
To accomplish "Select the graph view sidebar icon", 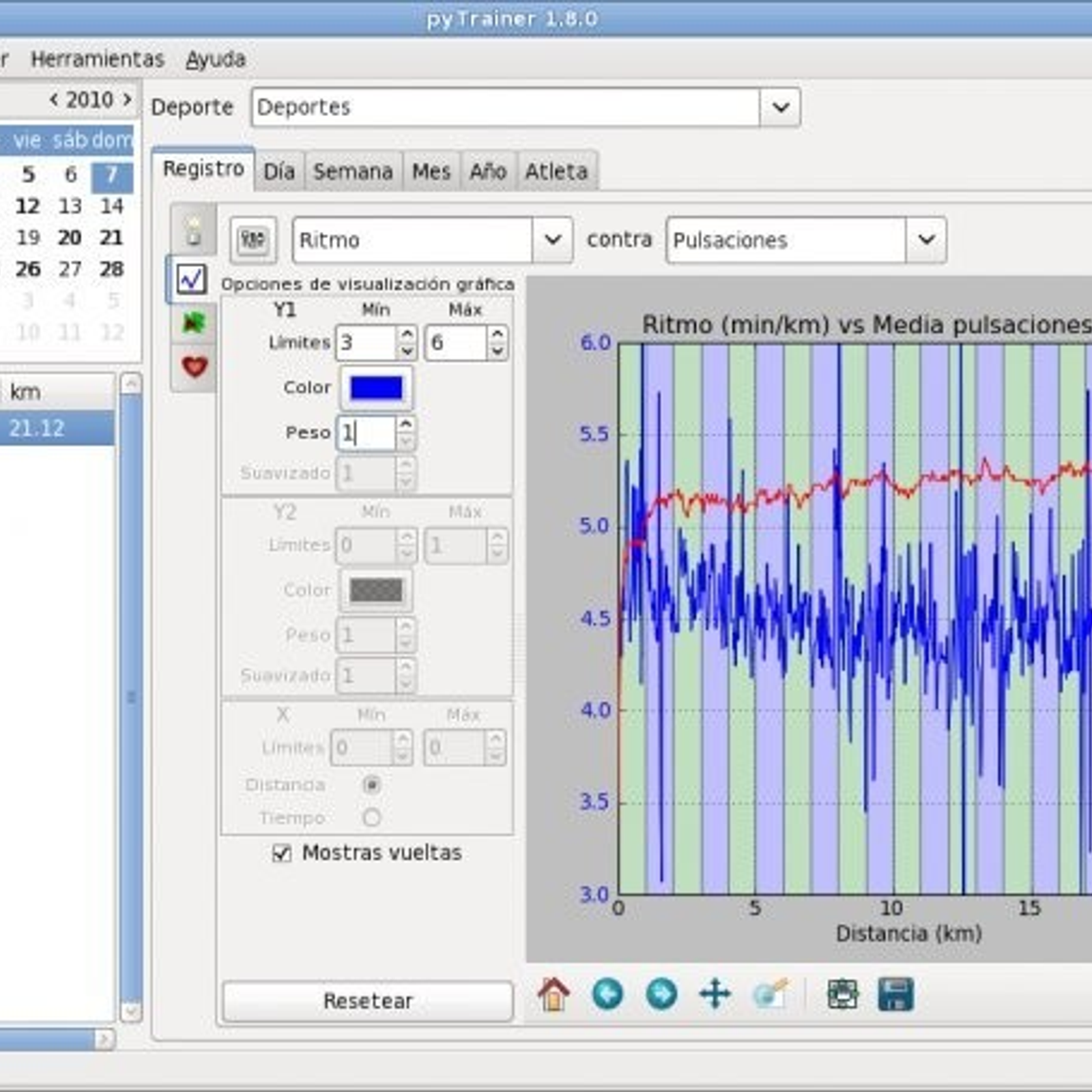I will pos(190,278).
